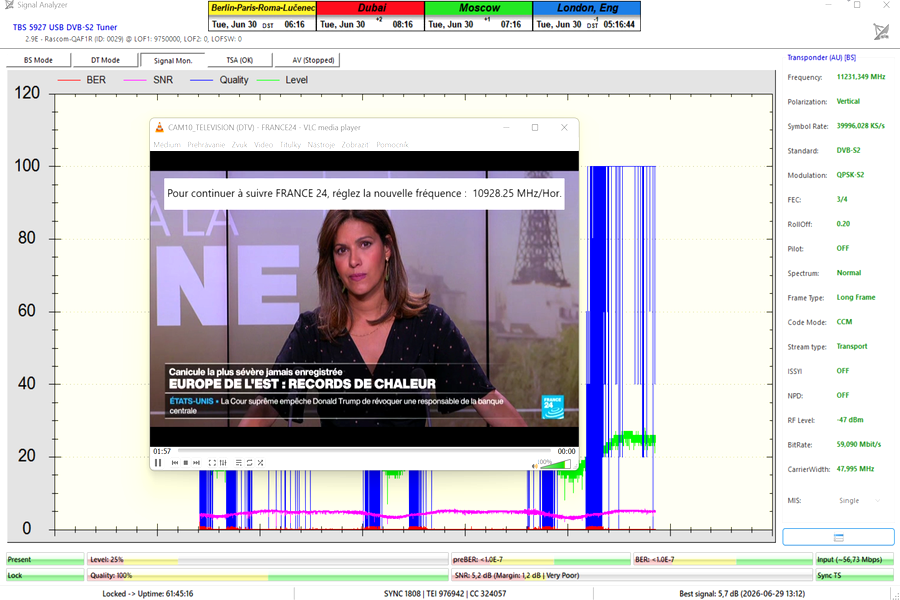Click the Berlin-Paris-Roma-Lučenec clock header
The height and width of the screenshot is (600, 900).
(262, 8)
